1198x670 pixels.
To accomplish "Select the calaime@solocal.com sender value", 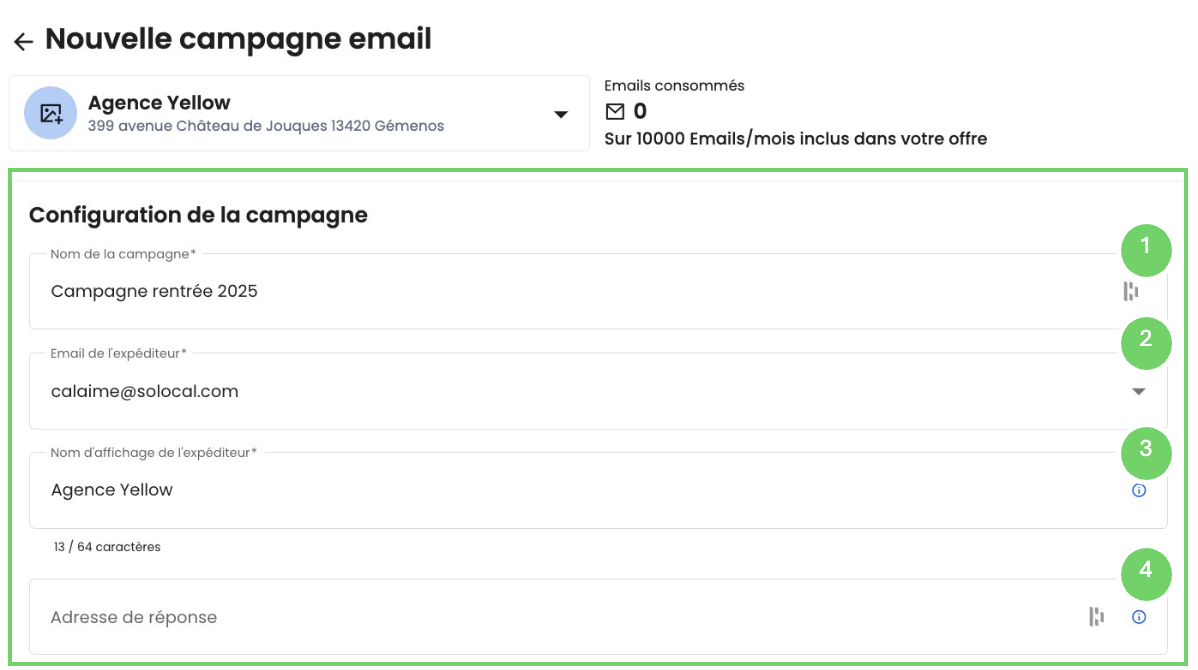I will click(x=145, y=391).
